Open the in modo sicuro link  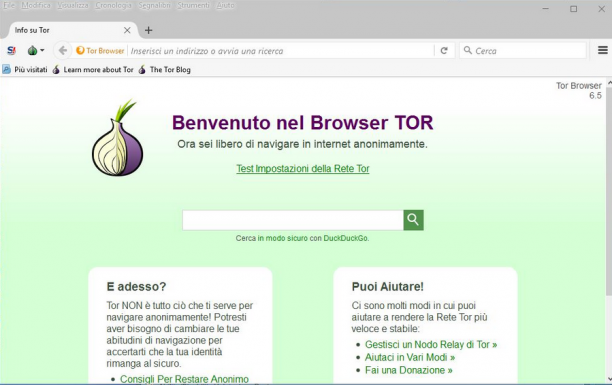[283, 238]
